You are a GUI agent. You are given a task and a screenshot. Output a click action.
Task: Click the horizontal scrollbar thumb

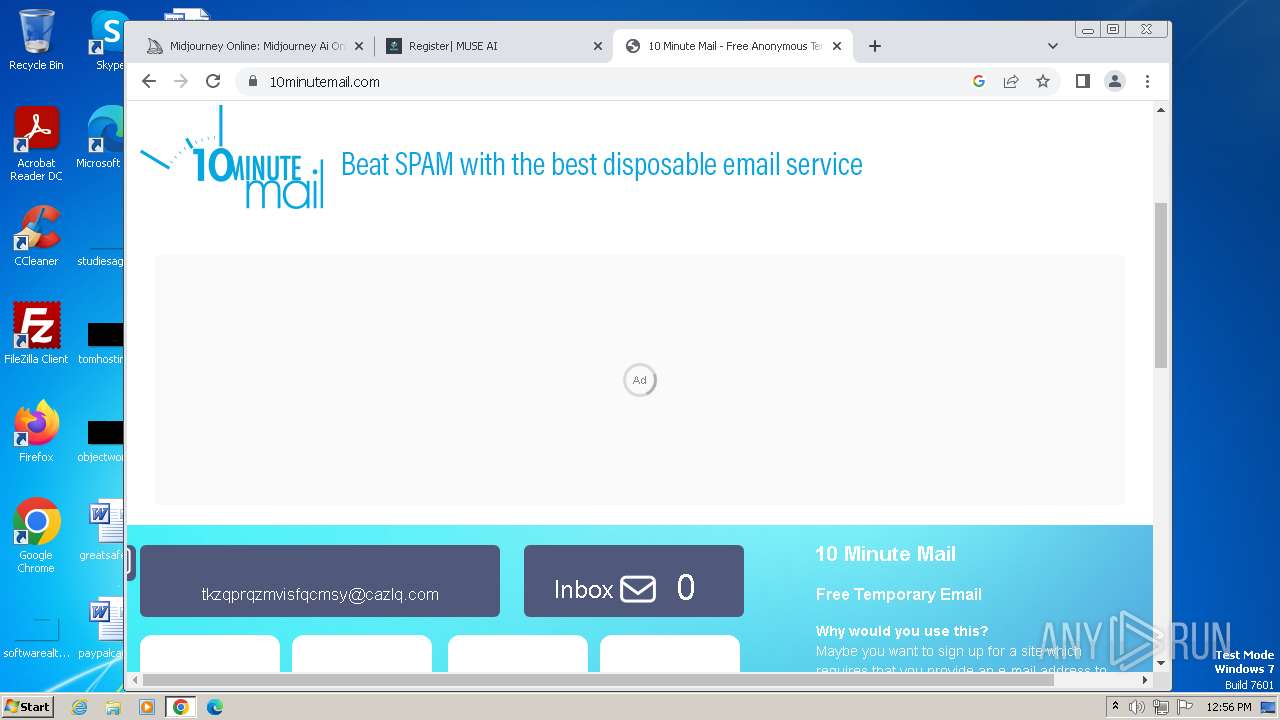(597, 680)
